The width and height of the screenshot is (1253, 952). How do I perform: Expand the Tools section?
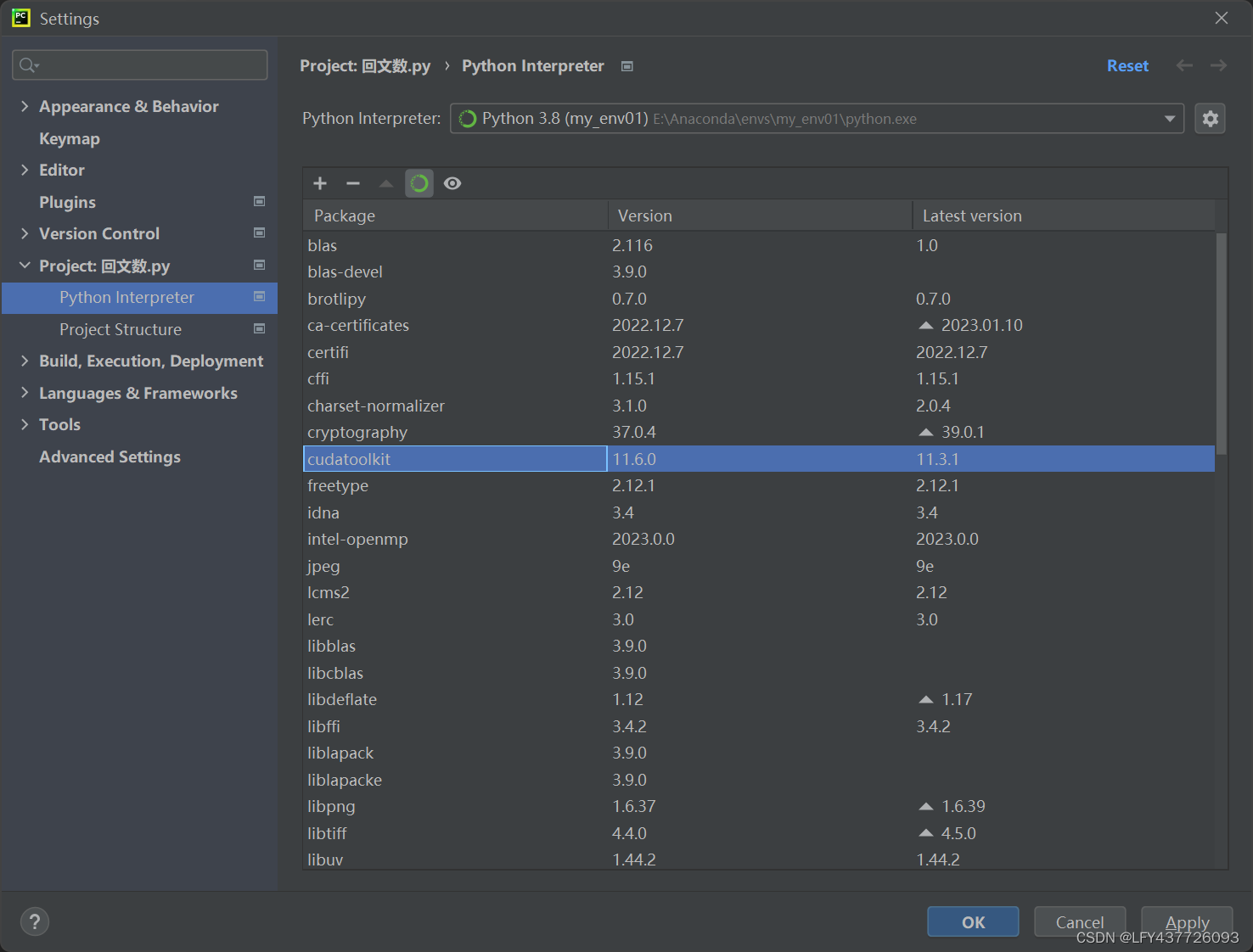25,424
